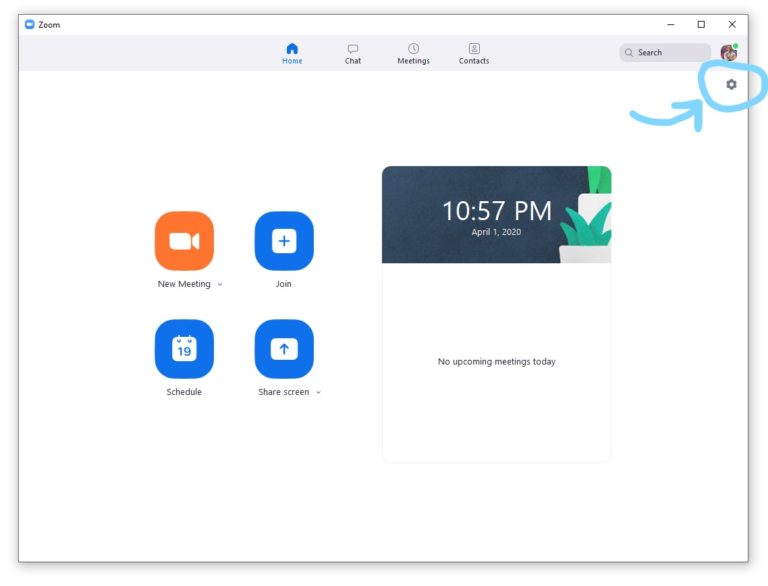The image size is (768, 586).
Task: Click the Zoom logo in title bar
Action: 30,24
